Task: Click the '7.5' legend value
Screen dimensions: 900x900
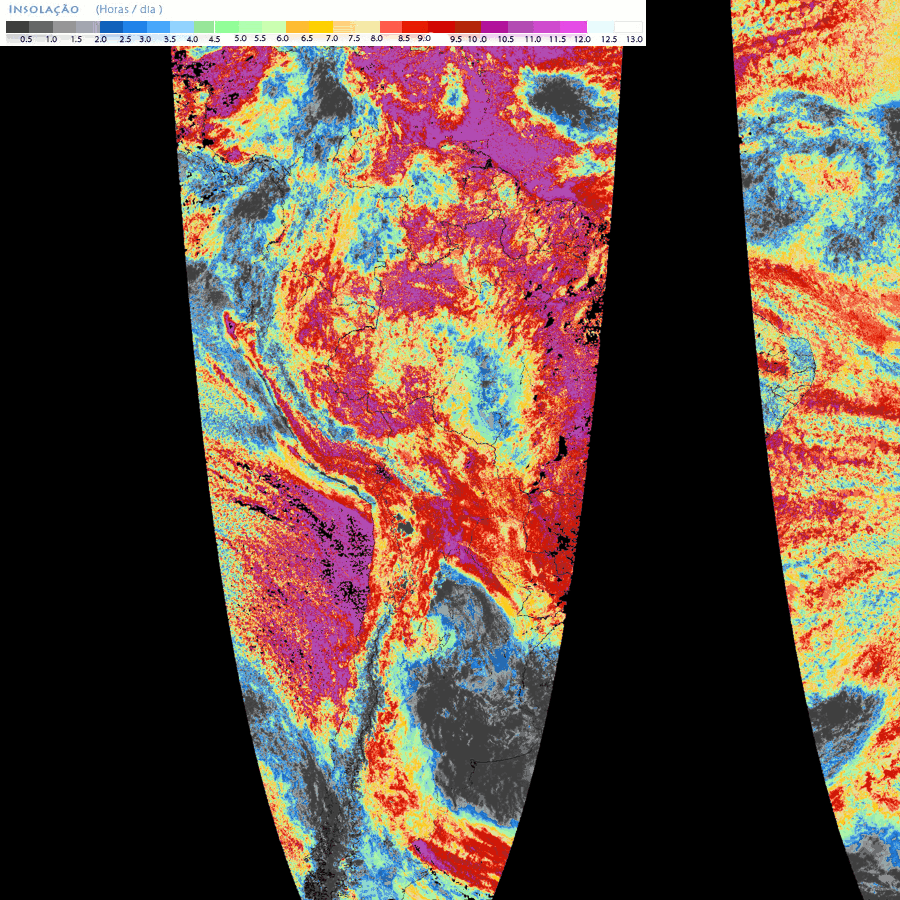Action: tap(354, 38)
